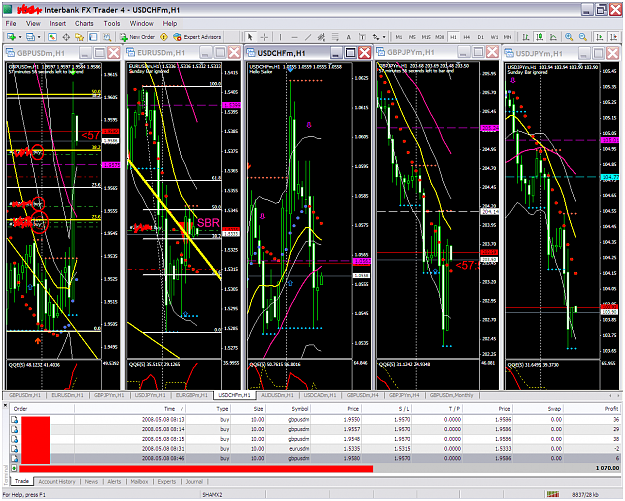625x501 pixels.
Task: Switch chart to M30 timeframe
Action: click(x=440, y=37)
